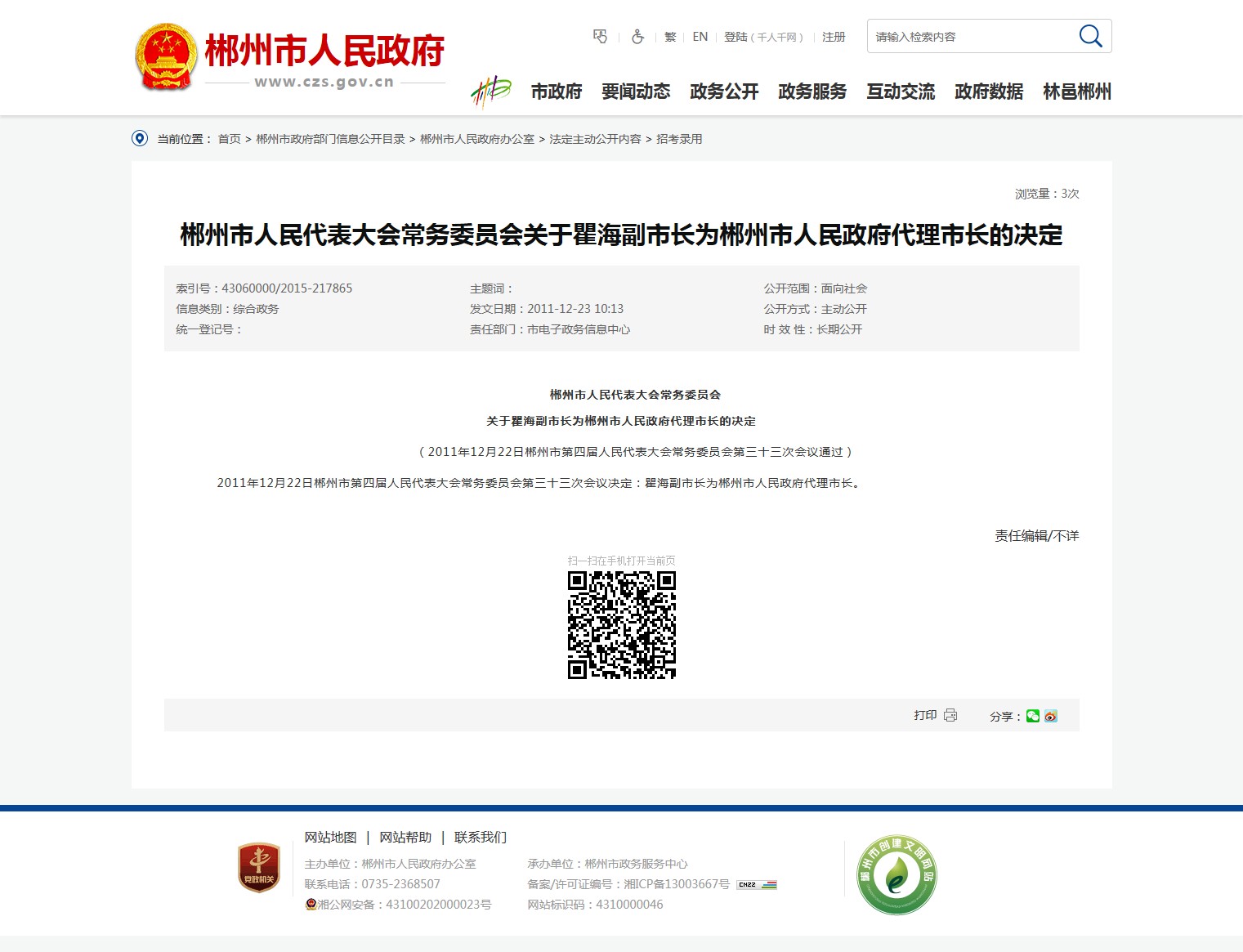Click the red 党政机关 badge in footer
The width and height of the screenshot is (1243, 952).
click(259, 868)
